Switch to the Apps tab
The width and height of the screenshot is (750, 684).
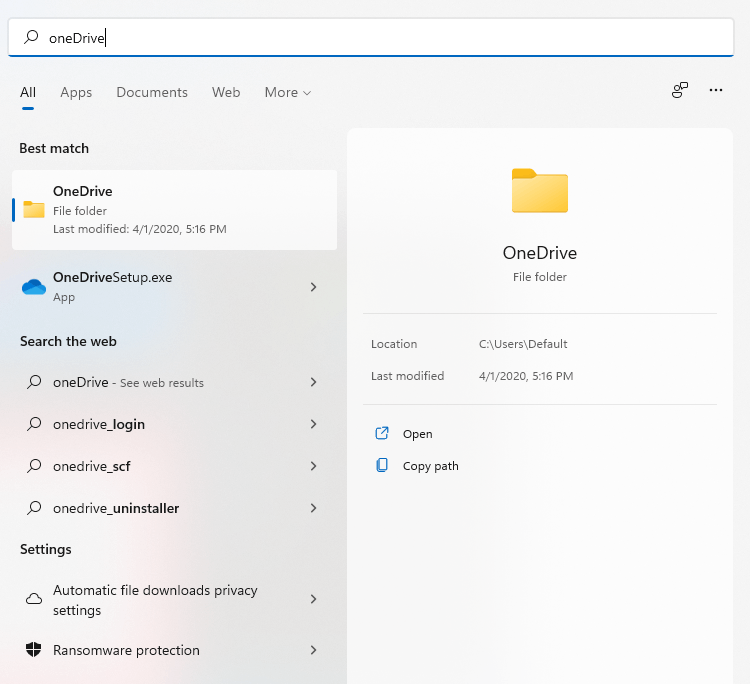(x=76, y=92)
